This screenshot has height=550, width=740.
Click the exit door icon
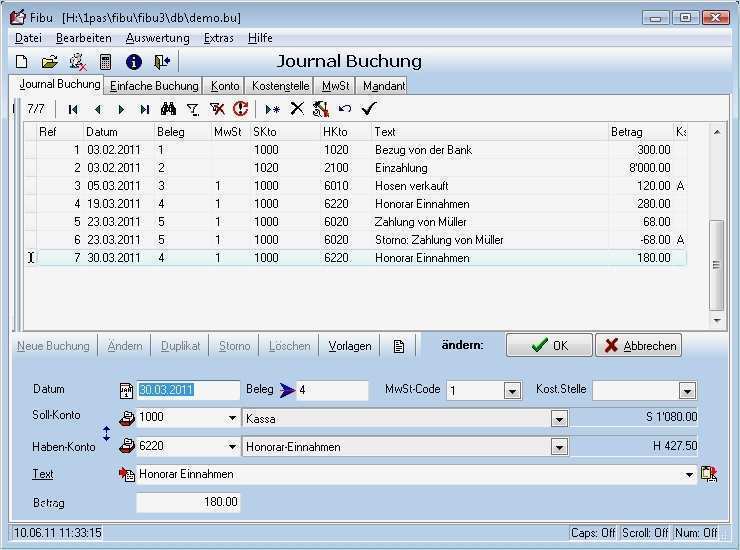click(x=162, y=62)
